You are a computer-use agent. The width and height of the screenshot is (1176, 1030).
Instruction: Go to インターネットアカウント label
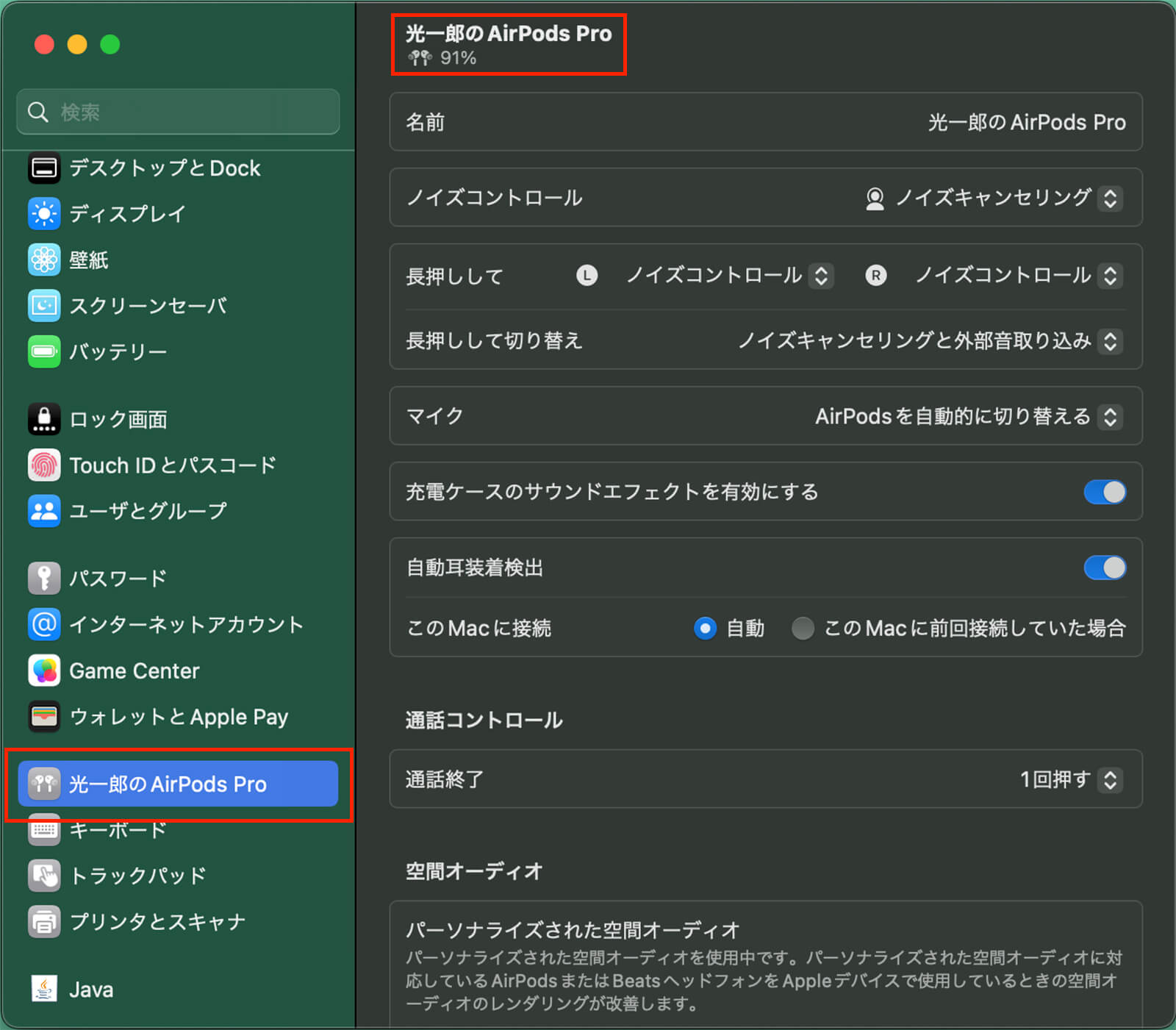pos(187,624)
